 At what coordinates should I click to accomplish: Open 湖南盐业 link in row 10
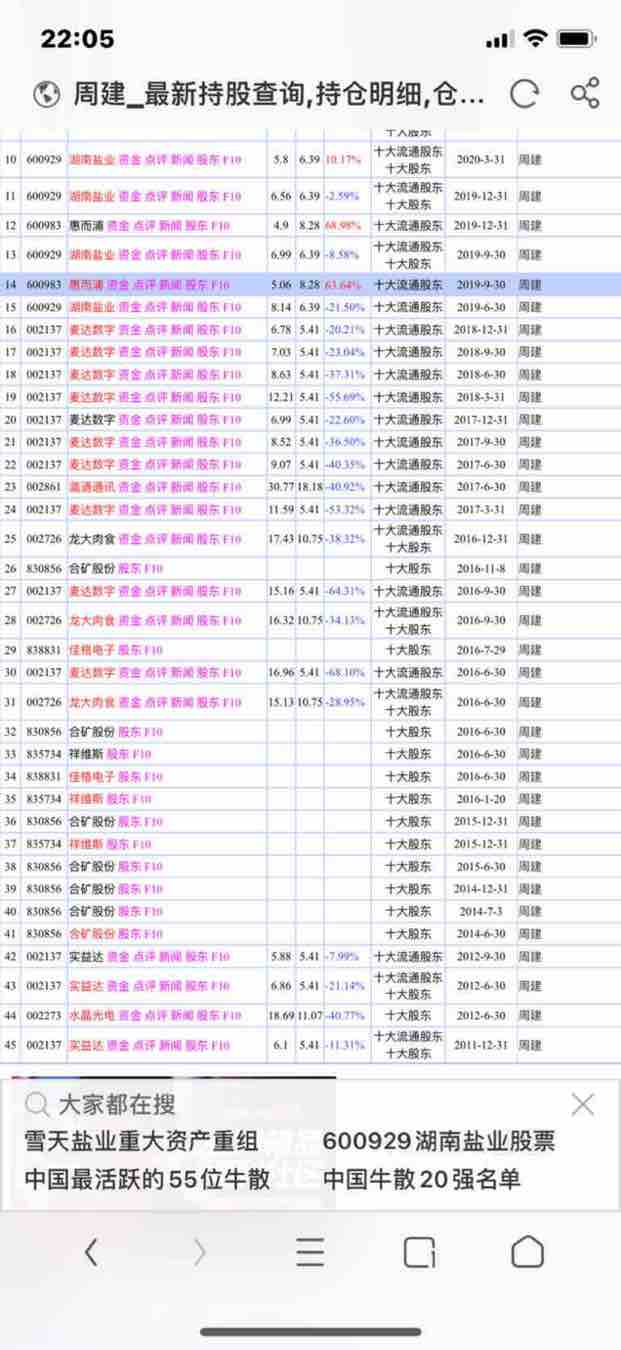tap(91, 160)
